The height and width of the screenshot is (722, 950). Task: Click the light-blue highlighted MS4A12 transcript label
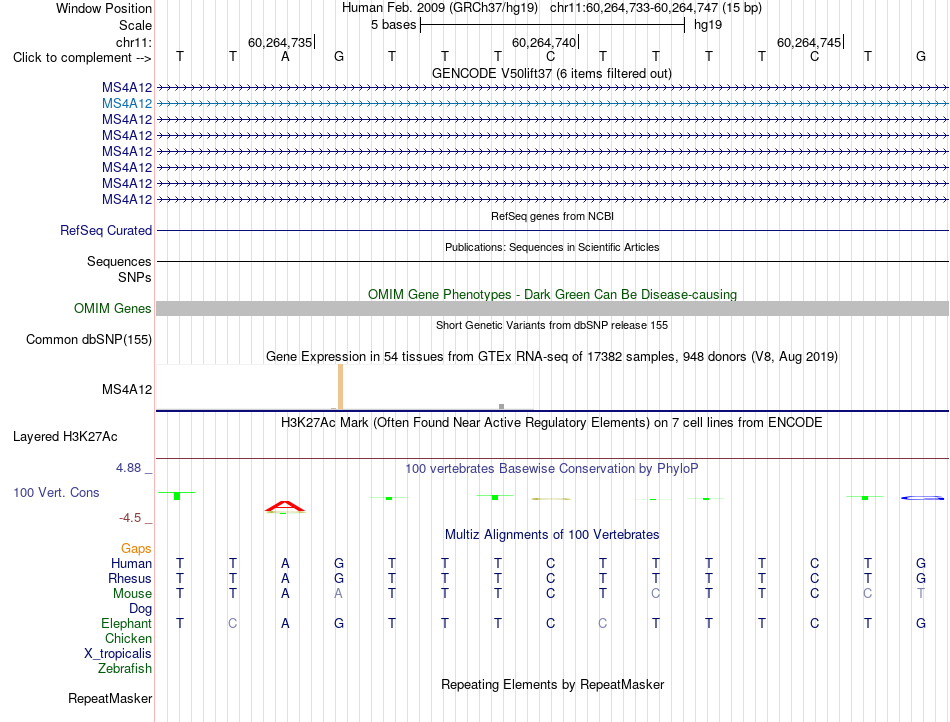pos(127,104)
